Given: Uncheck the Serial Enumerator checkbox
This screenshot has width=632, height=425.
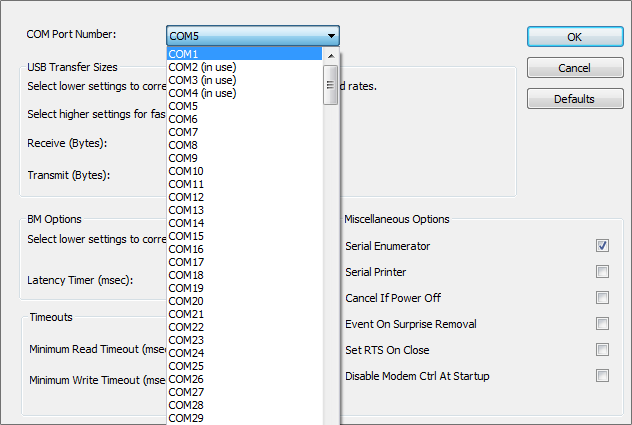Looking at the screenshot, I should pyautogui.click(x=603, y=246).
